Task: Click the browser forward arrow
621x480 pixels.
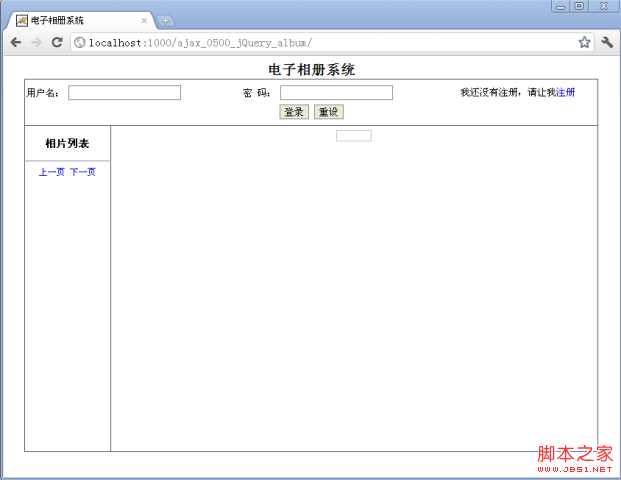Action: (x=36, y=42)
